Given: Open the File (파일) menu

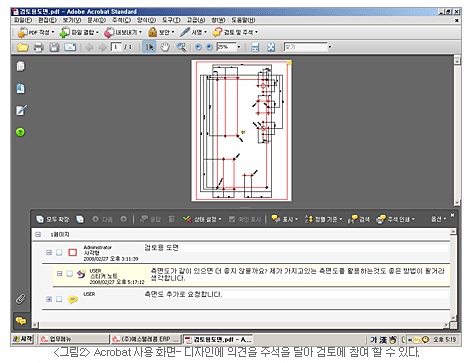Looking at the screenshot, I should (23, 20).
